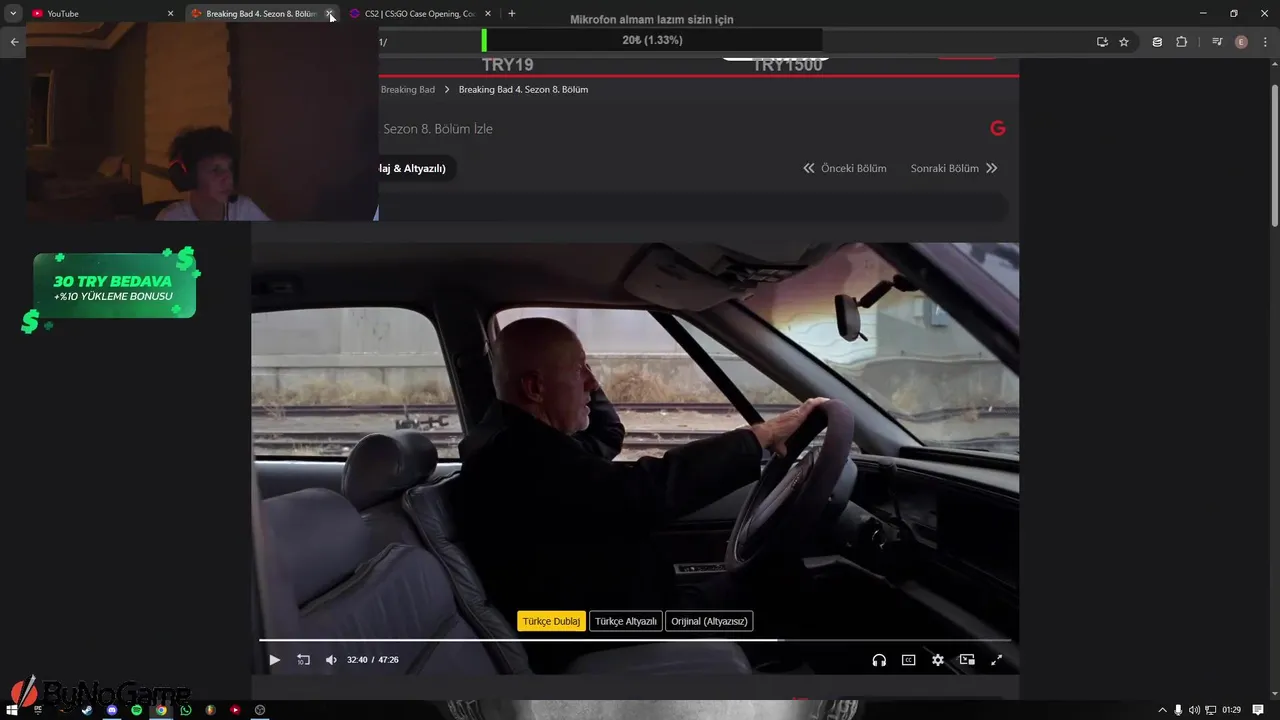This screenshot has width=1280, height=720.
Task: Open the Chrome extensions puzzle menu
Action: pos(1182,42)
